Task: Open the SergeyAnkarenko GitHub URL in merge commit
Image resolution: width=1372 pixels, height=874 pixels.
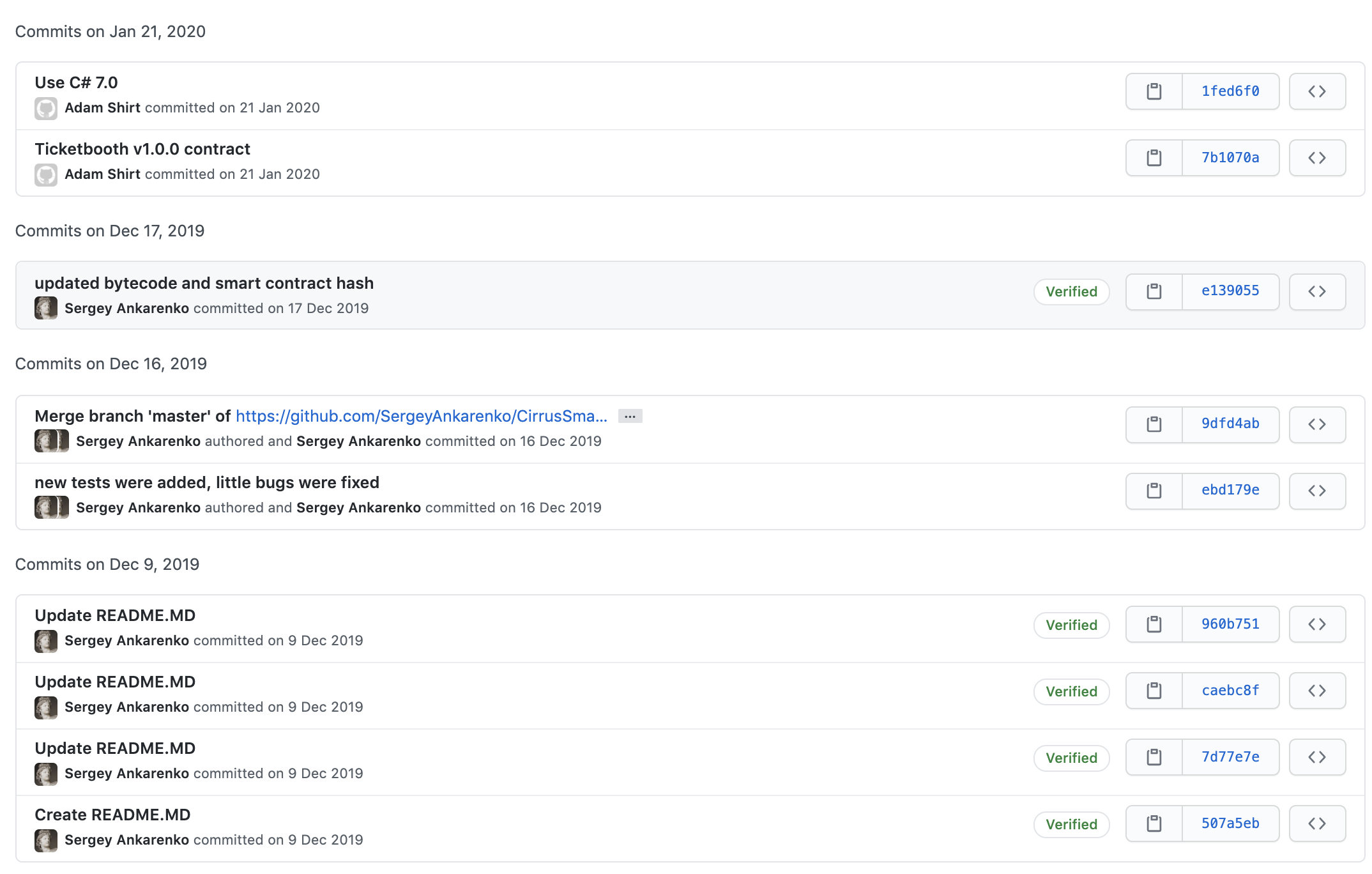Action: (421, 417)
